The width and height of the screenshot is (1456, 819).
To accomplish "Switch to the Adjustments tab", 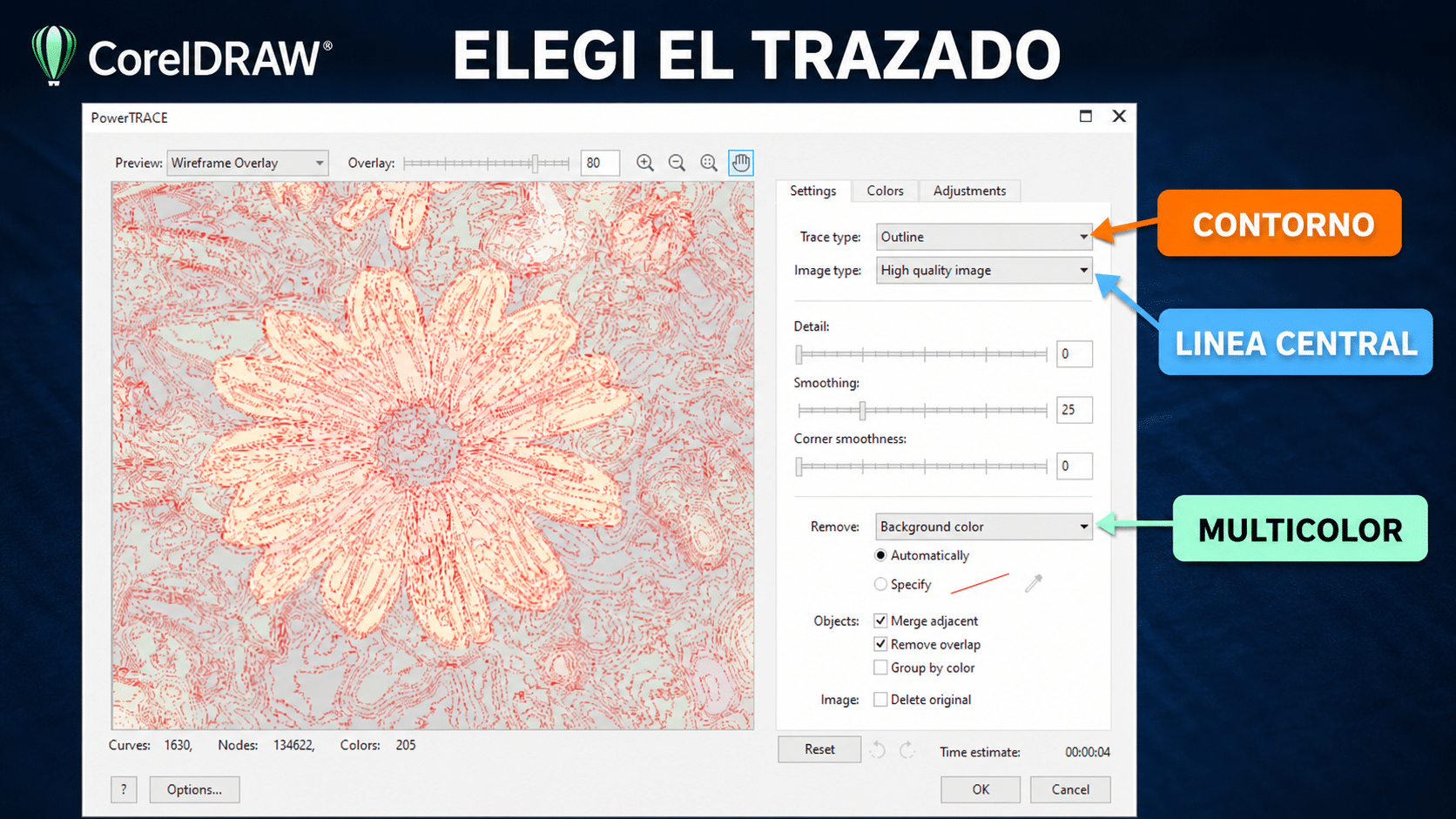I will (x=969, y=191).
